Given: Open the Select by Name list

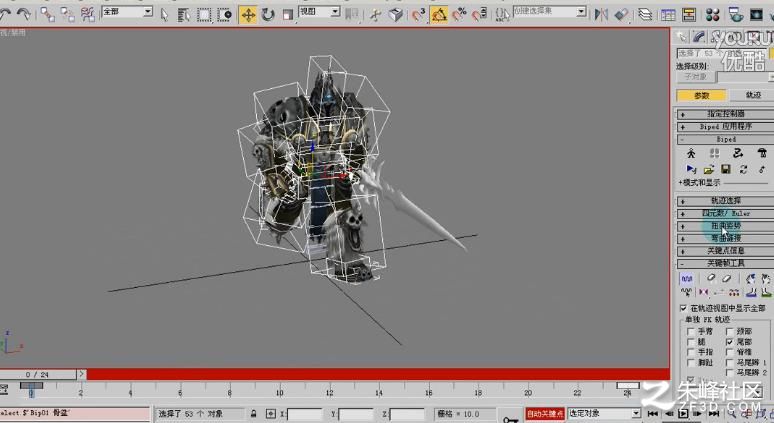Looking at the screenshot, I should tap(184, 15).
